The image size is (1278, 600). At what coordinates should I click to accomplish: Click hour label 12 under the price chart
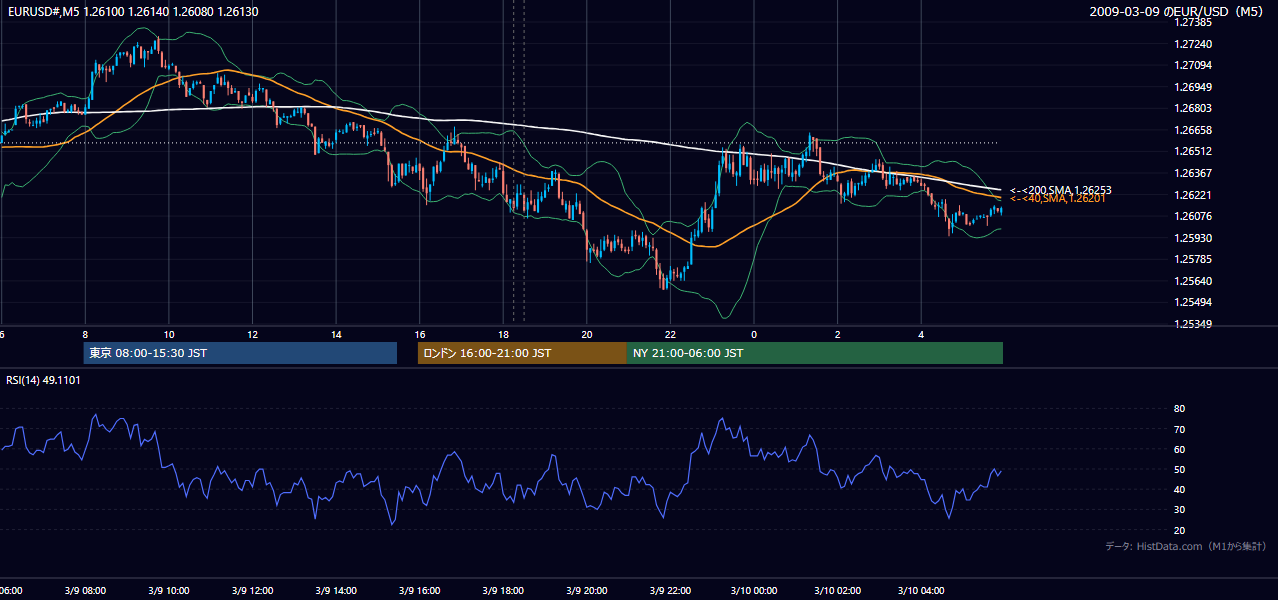(x=253, y=334)
